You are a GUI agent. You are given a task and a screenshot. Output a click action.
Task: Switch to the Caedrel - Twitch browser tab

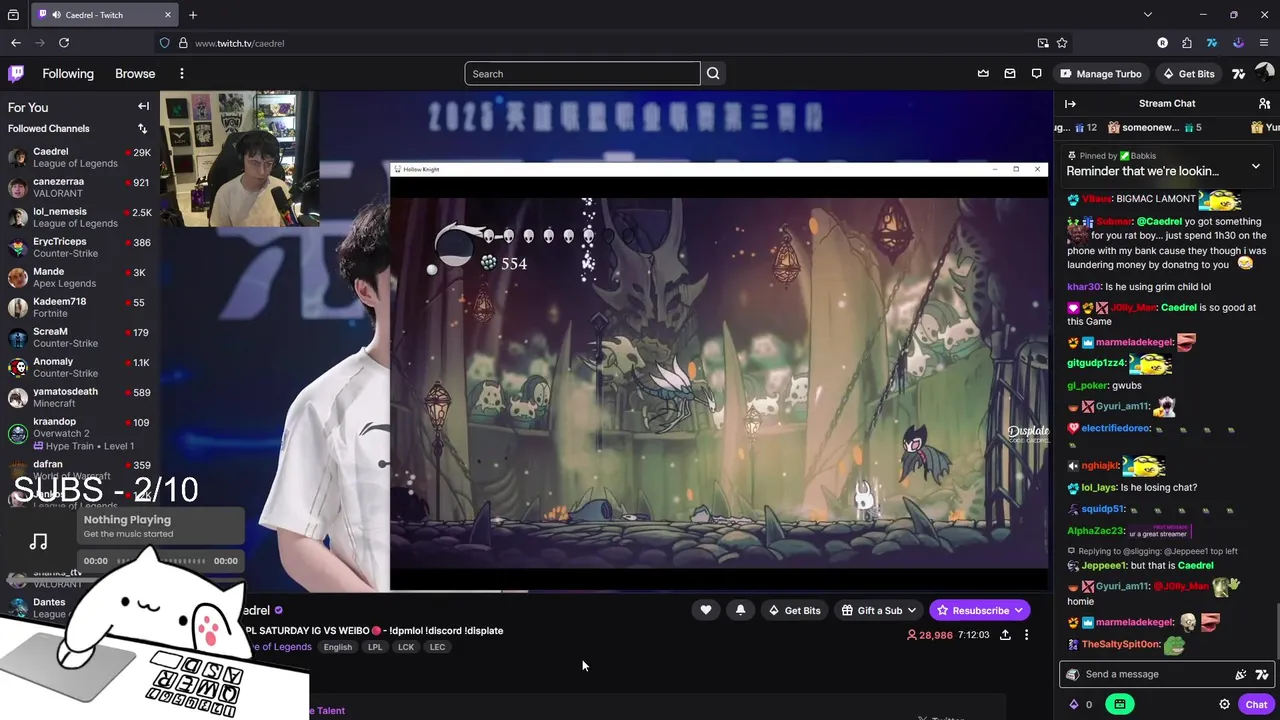[105, 15]
